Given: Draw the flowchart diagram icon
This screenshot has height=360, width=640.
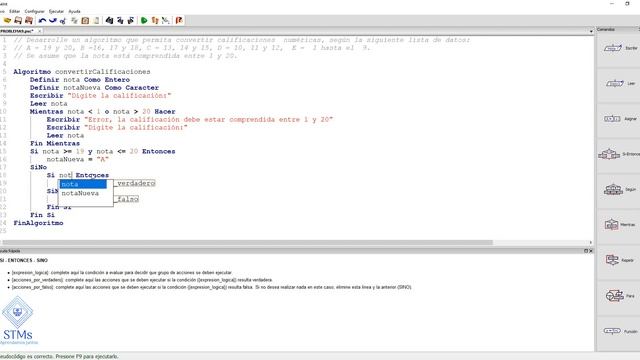Looking at the screenshot, I should point(165,20).
